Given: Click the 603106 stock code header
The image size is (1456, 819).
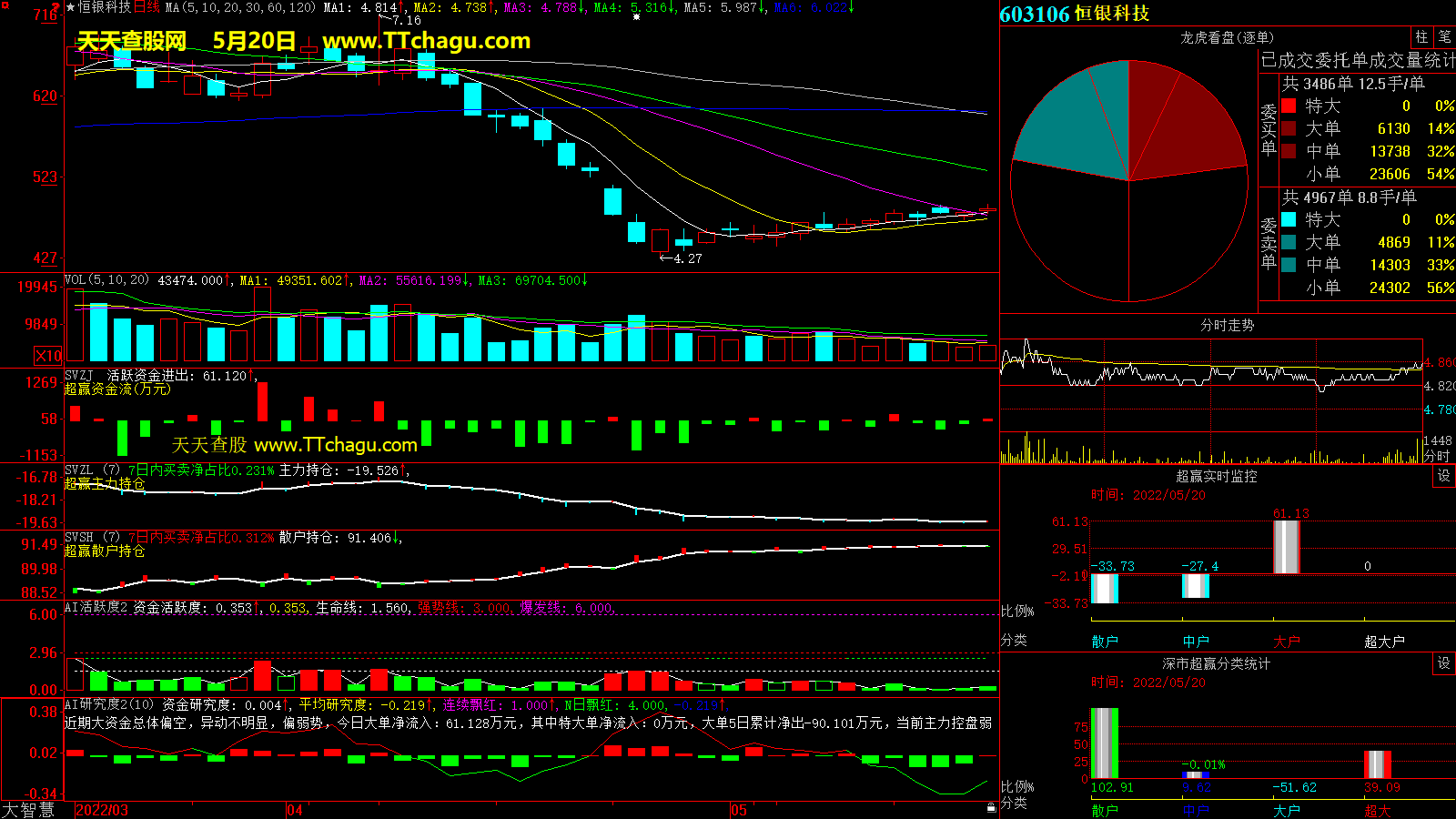Looking at the screenshot, I should pyautogui.click(x=1034, y=14).
